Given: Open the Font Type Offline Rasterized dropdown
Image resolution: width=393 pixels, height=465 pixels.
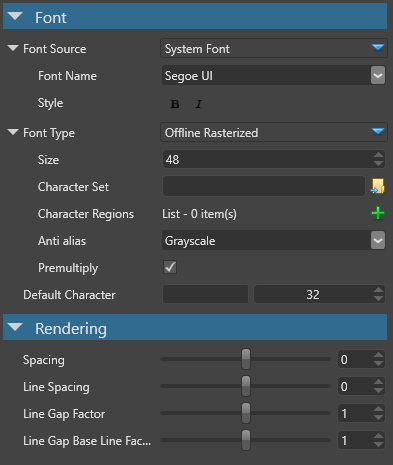Looking at the screenshot, I should (274, 133).
